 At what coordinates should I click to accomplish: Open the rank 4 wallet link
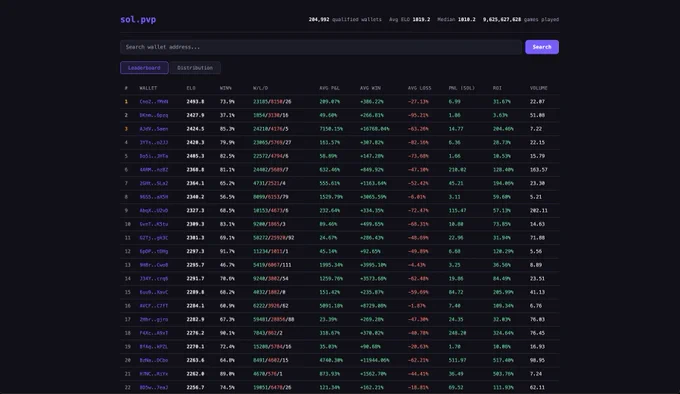click(154, 143)
